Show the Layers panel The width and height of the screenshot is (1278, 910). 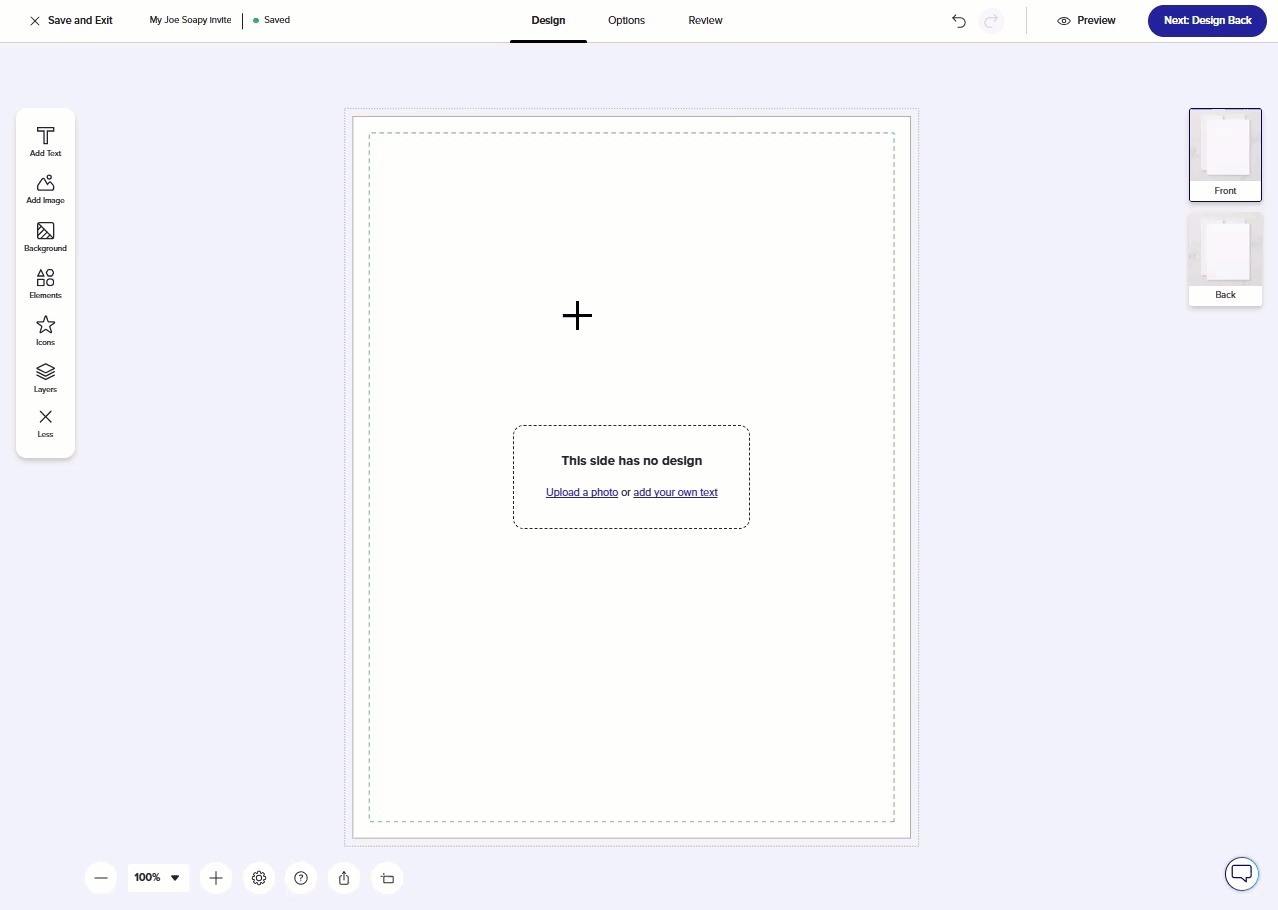[x=45, y=377]
